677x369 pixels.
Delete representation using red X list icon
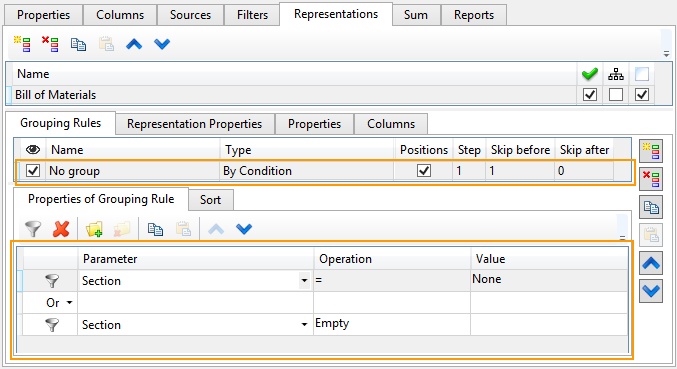pyautogui.click(x=50, y=44)
